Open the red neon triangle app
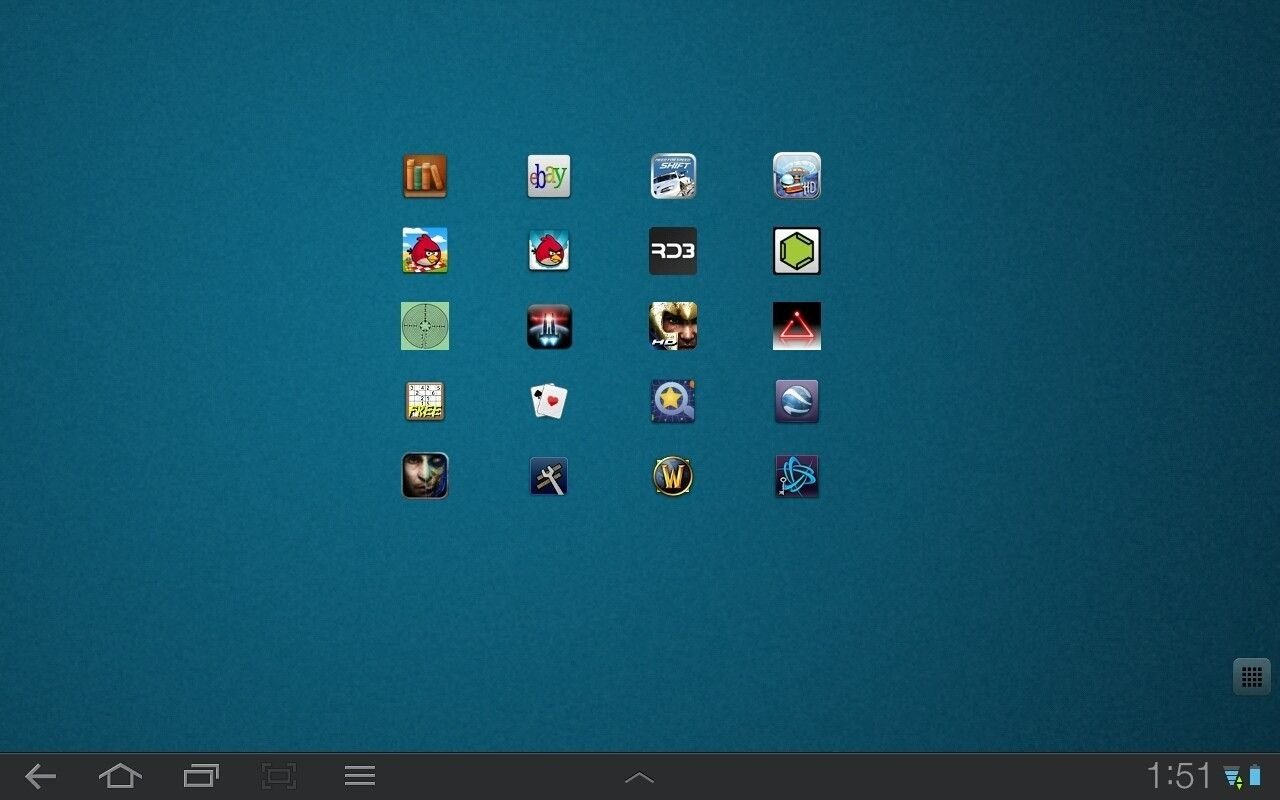The width and height of the screenshot is (1280, 800). [x=797, y=326]
